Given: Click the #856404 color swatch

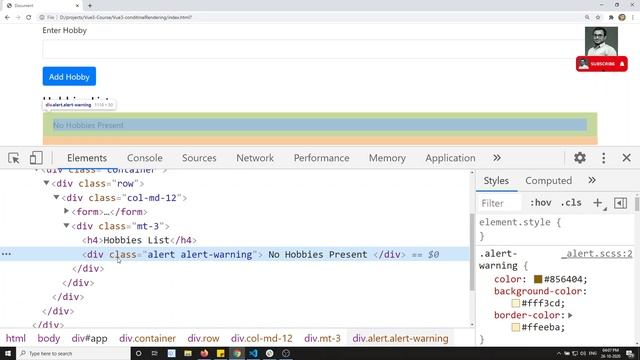Looking at the screenshot, I should coord(538,279).
